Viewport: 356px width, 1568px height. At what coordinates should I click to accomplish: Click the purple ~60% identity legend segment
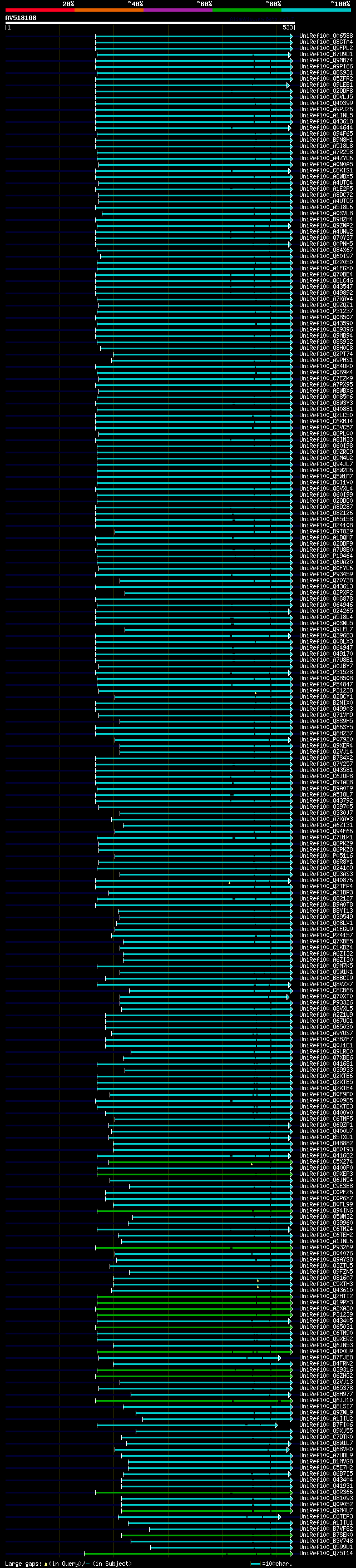[179, 11]
